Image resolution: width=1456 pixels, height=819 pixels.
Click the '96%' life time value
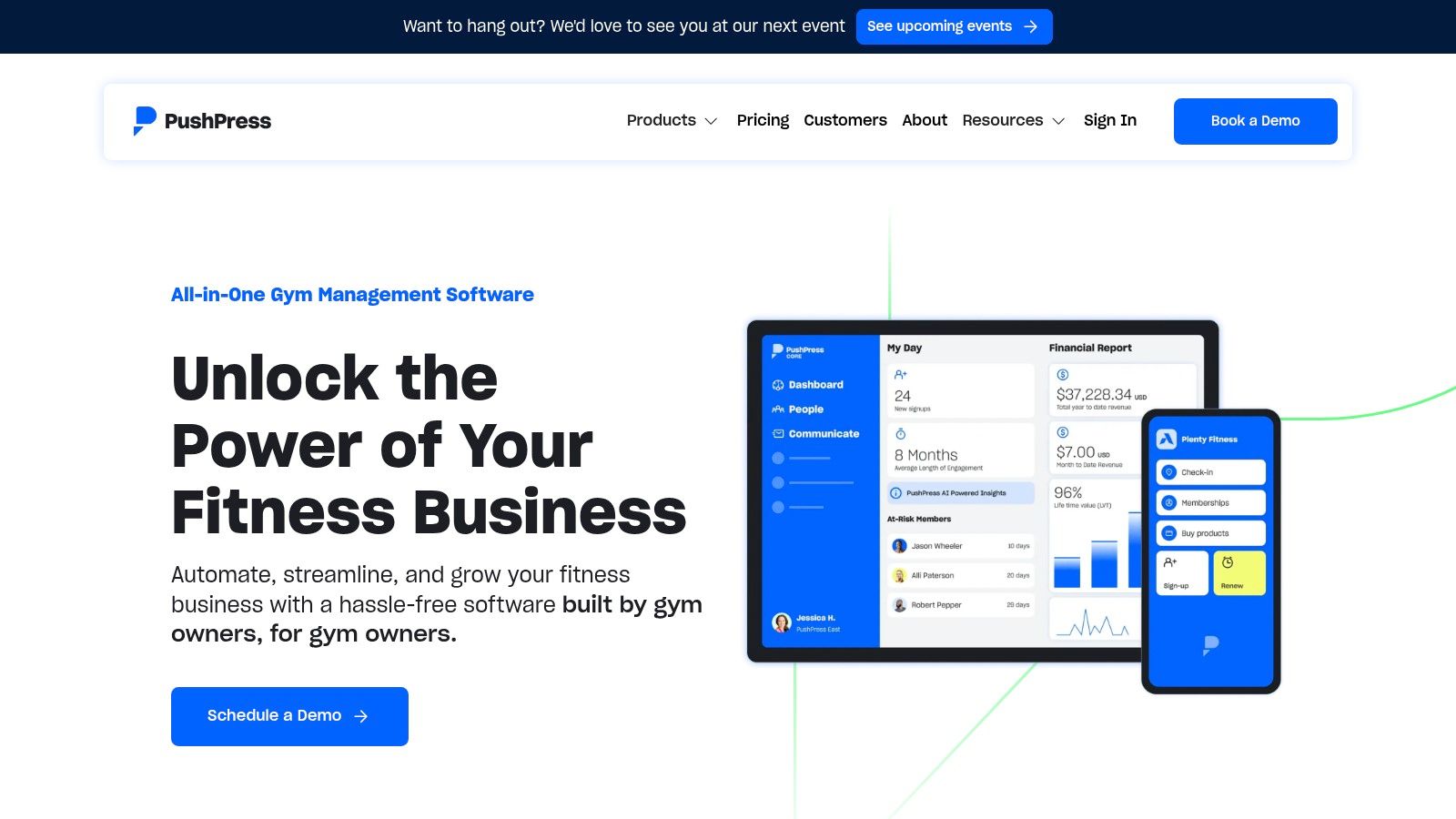click(x=1068, y=492)
